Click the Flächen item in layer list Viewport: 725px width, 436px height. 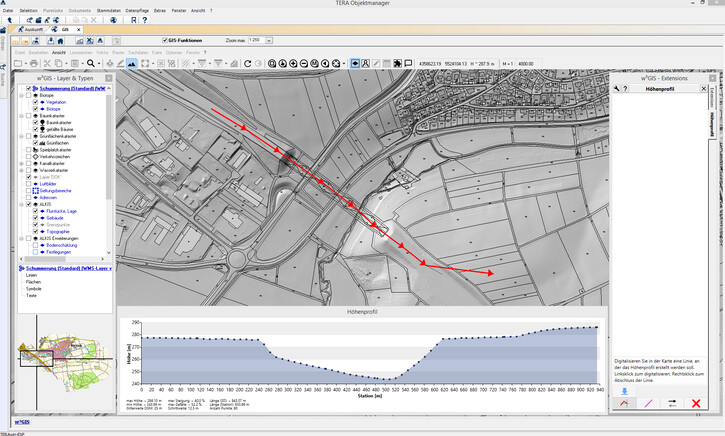32,282
